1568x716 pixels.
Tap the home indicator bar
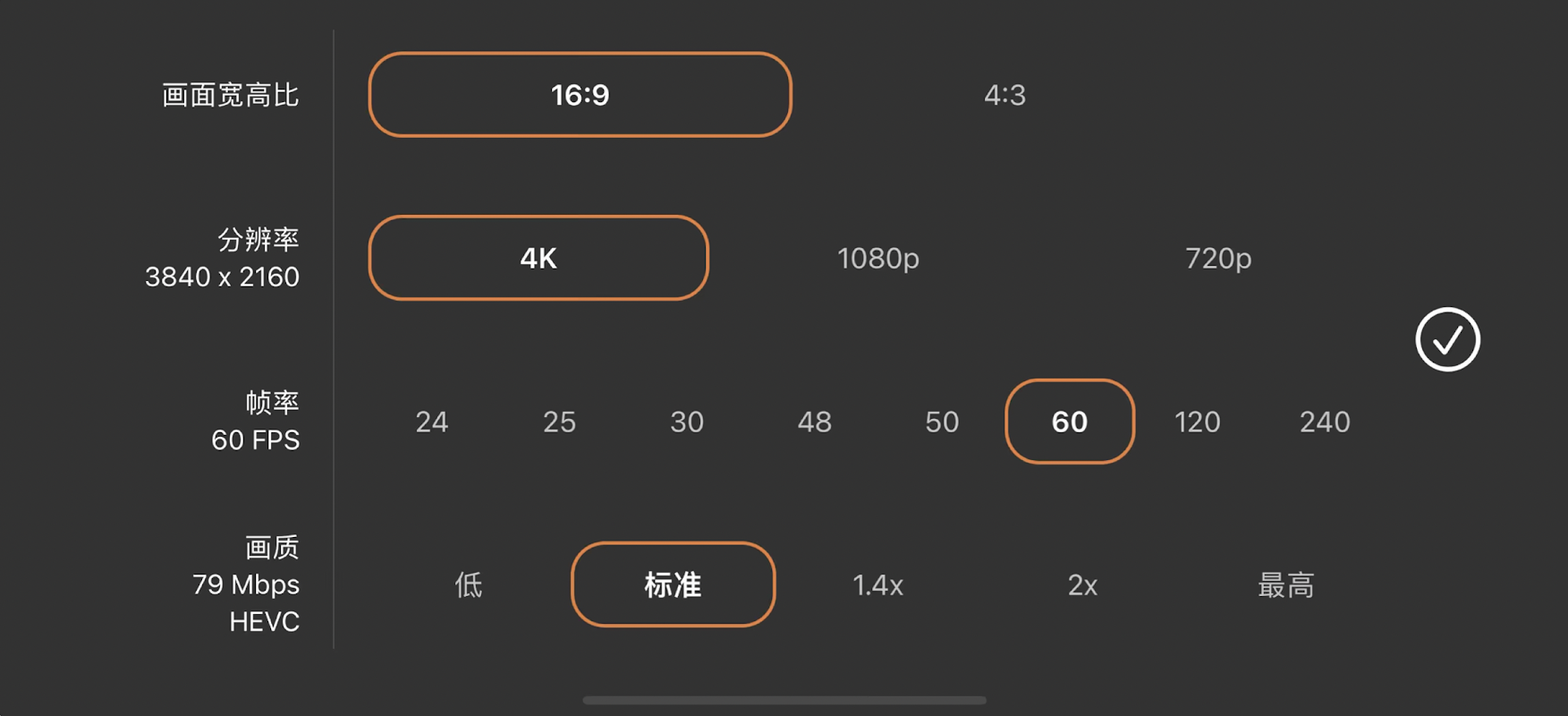[784, 700]
